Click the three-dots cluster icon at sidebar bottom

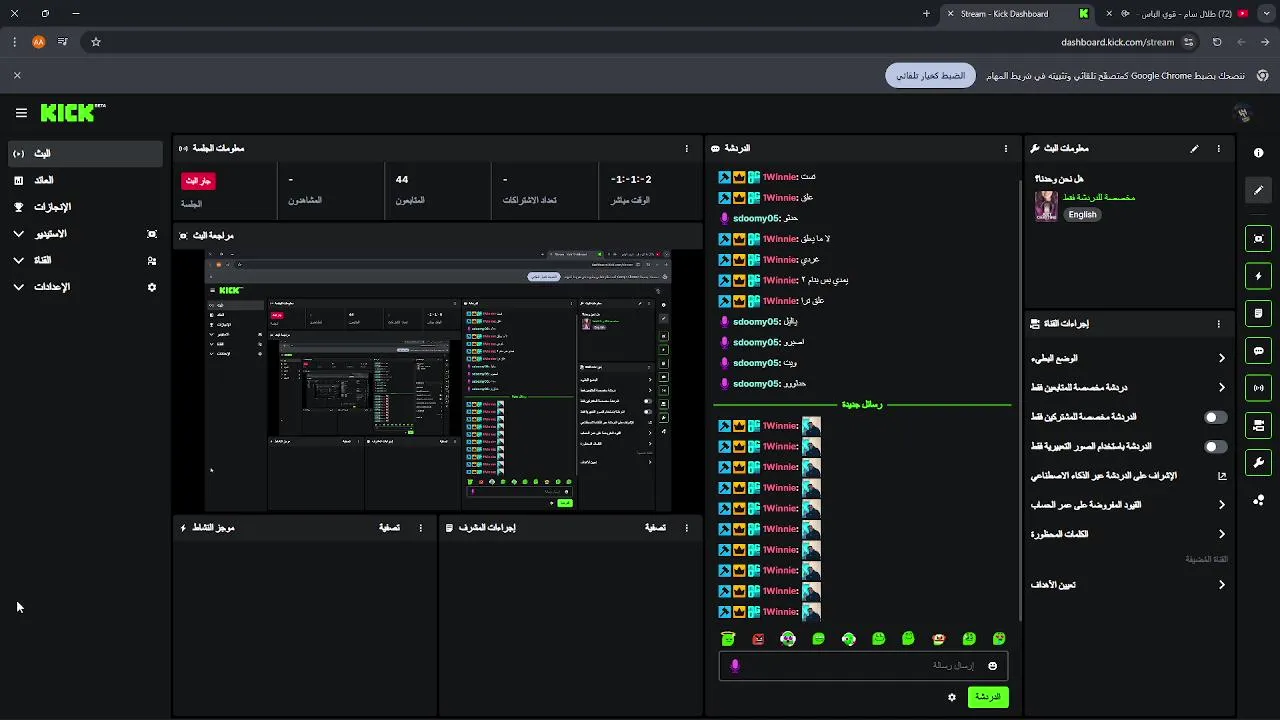click(1258, 500)
